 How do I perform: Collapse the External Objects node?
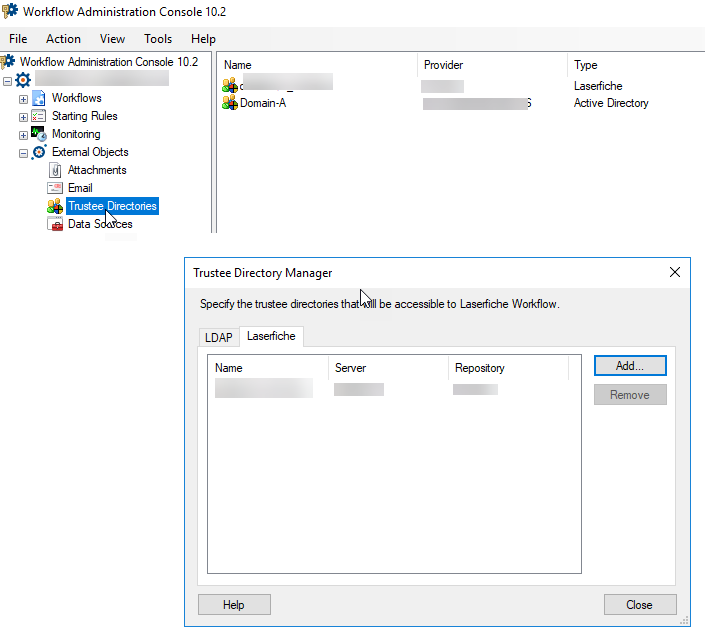23,153
